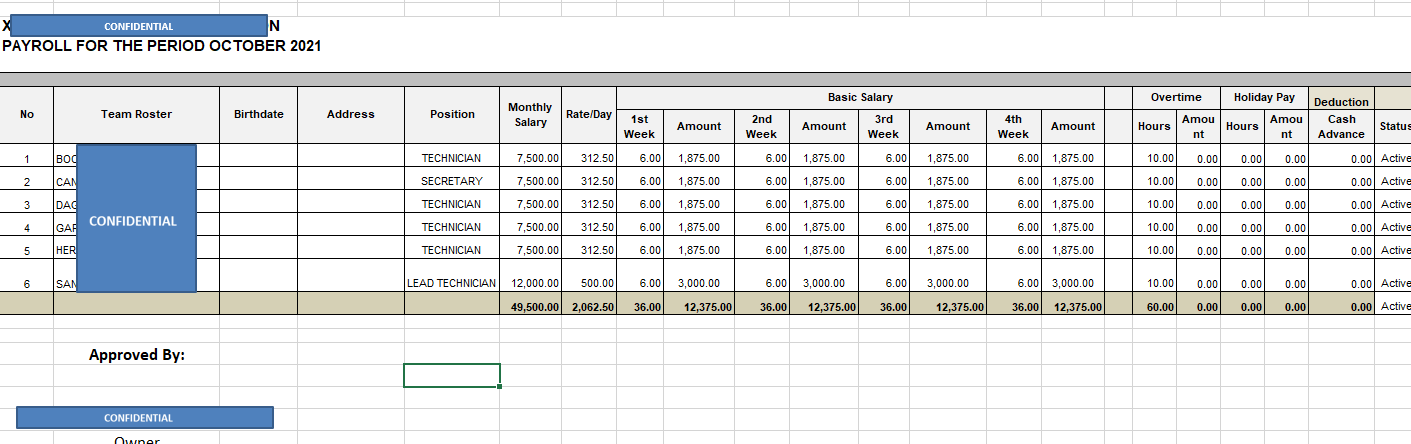
Task: Click the Address column header
Action: pyautogui.click(x=351, y=114)
